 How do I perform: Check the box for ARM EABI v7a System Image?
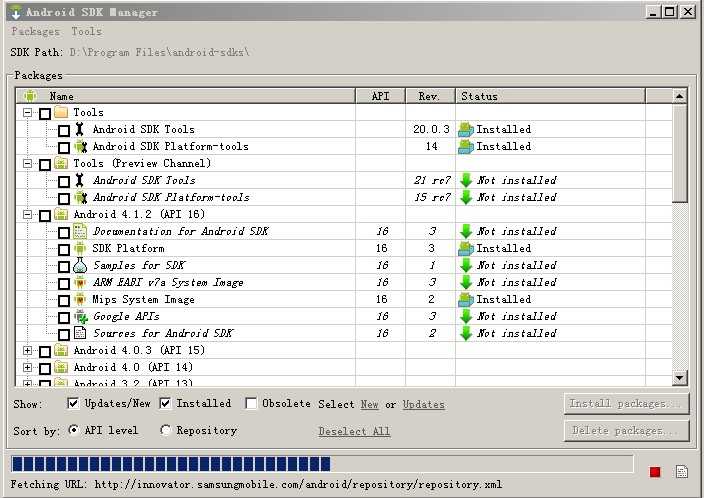coord(64,284)
